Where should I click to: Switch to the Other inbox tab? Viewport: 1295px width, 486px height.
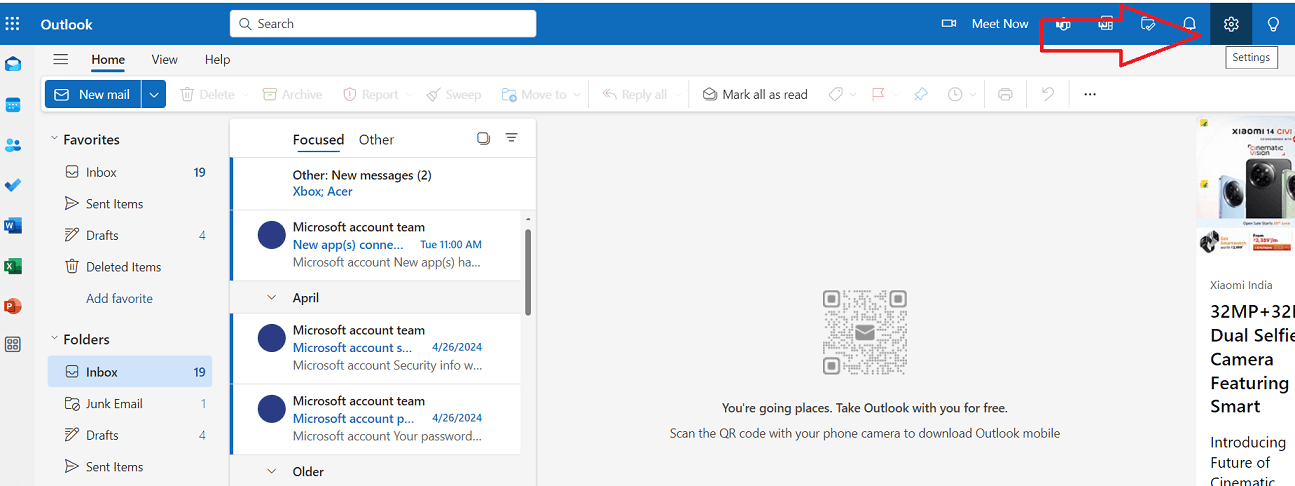pyautogui.click(x=376, y=140)
